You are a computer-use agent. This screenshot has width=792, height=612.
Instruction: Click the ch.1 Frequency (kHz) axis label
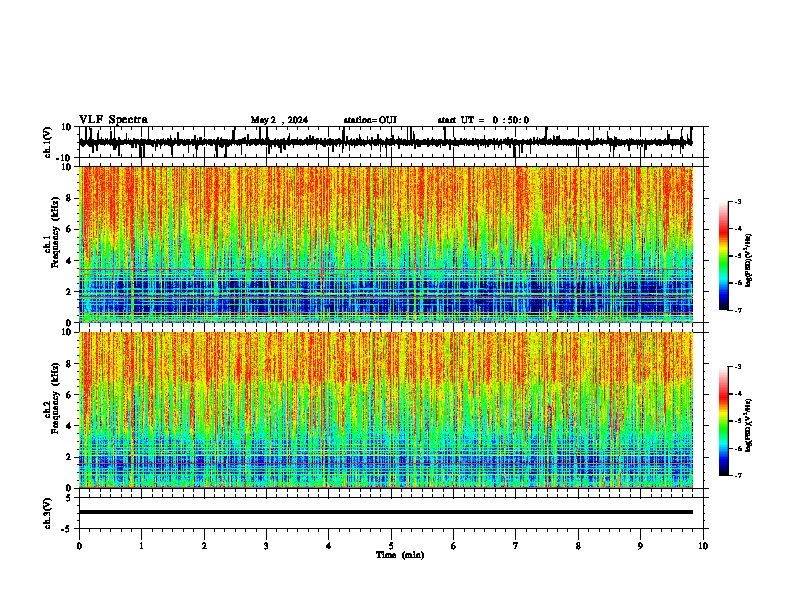pyautogui.click(x=51, y=232)
